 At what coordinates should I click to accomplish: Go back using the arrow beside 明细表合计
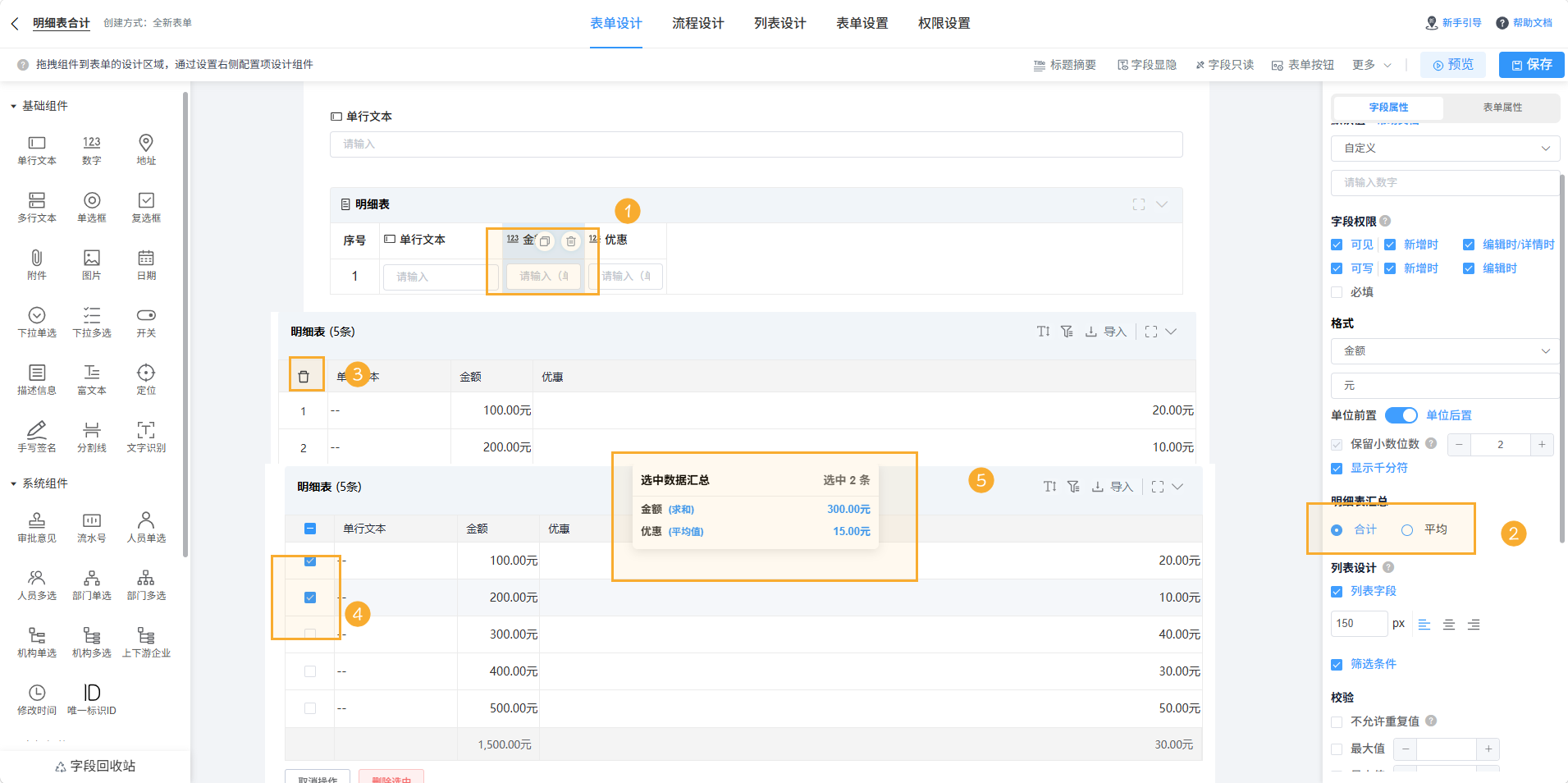click(x=15, y=24)
